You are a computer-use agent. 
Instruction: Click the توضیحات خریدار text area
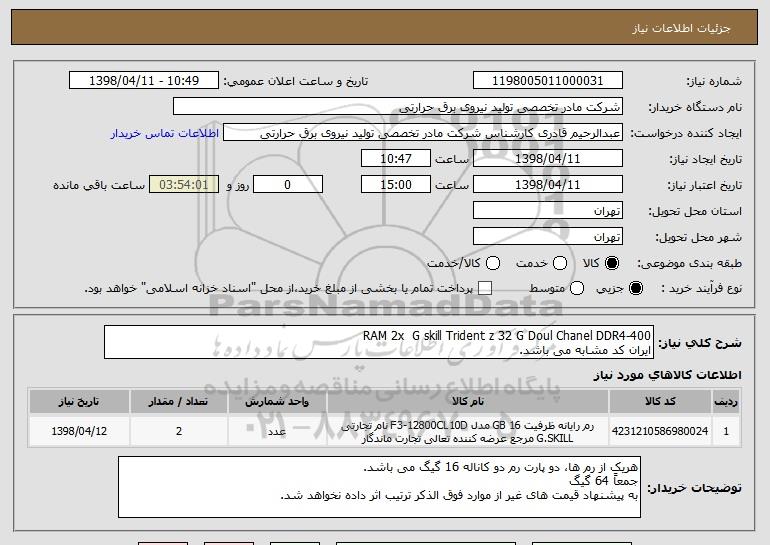click(379, 487)
